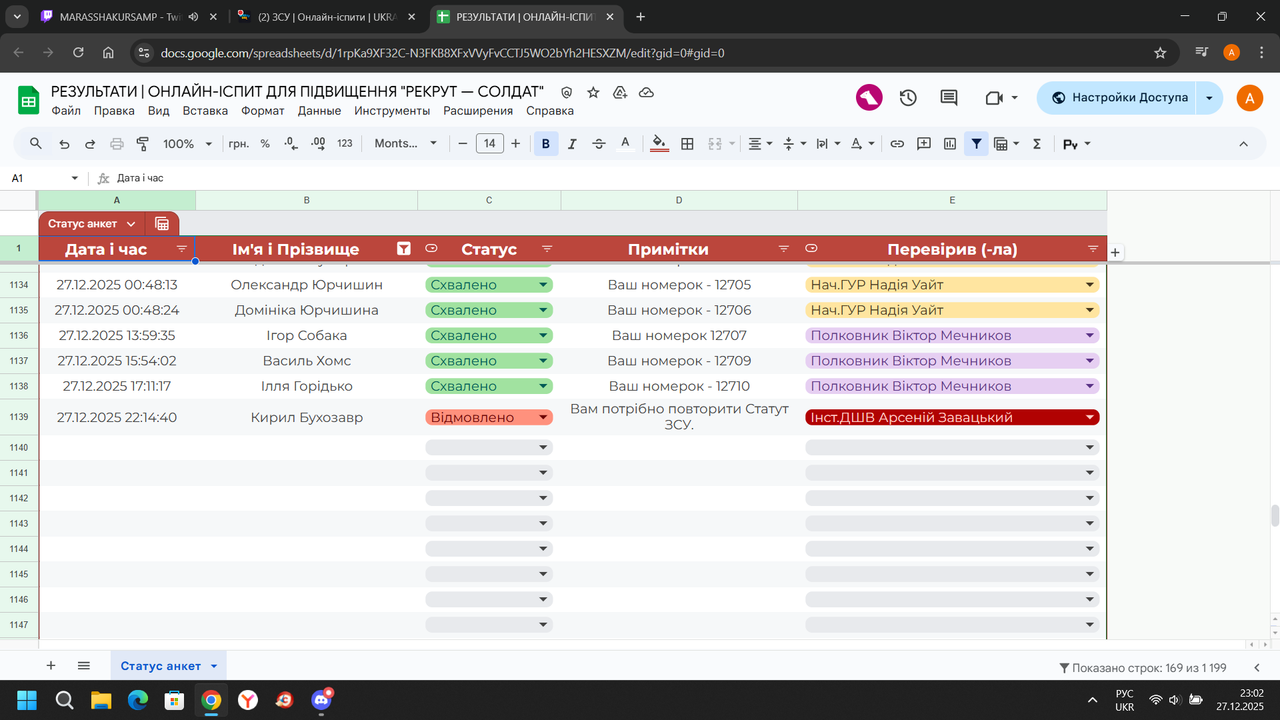The image size is (1280, 720).
Task: Open filter for Статус column
Action: coord(547,249)
